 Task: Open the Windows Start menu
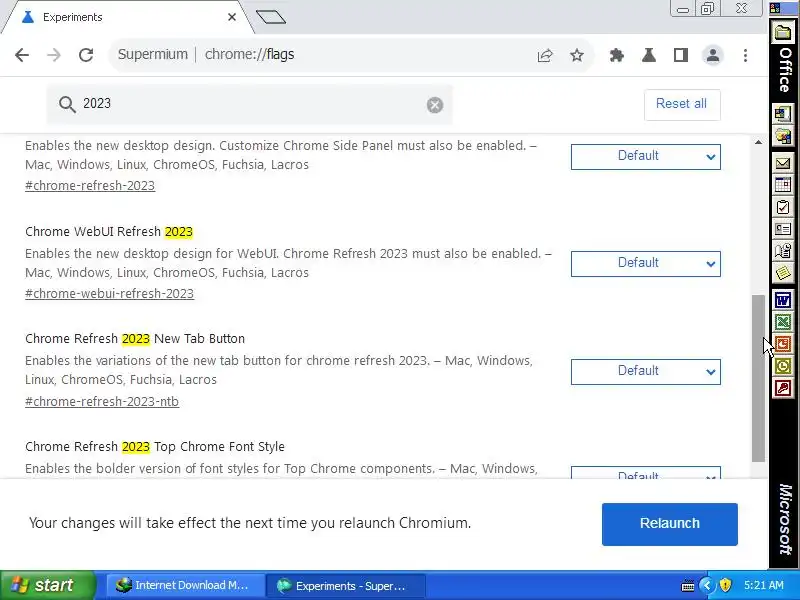tap(47, 585)
